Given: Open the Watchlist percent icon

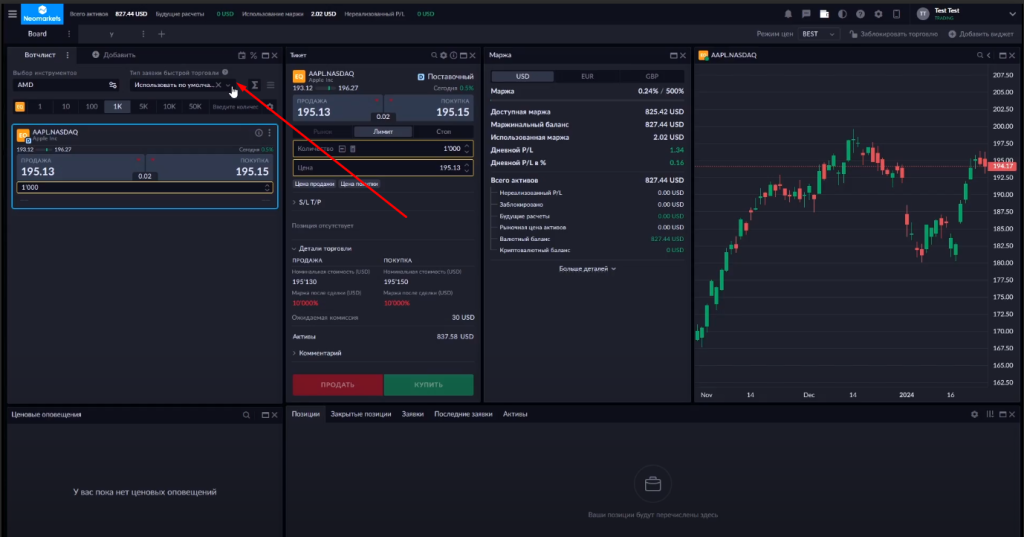Looking at the screenshot, I should (x=253, y=56).
